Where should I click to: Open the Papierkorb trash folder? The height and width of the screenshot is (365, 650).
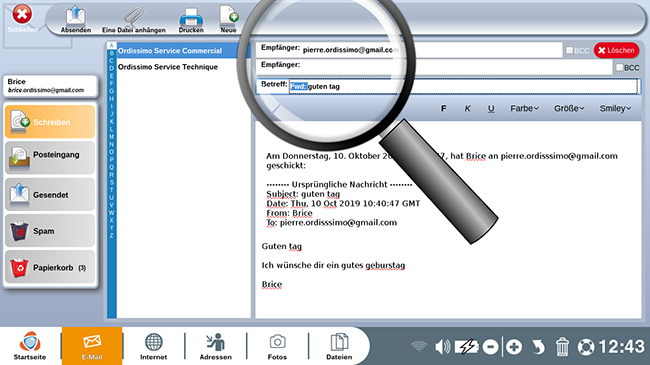click(50, 267)
